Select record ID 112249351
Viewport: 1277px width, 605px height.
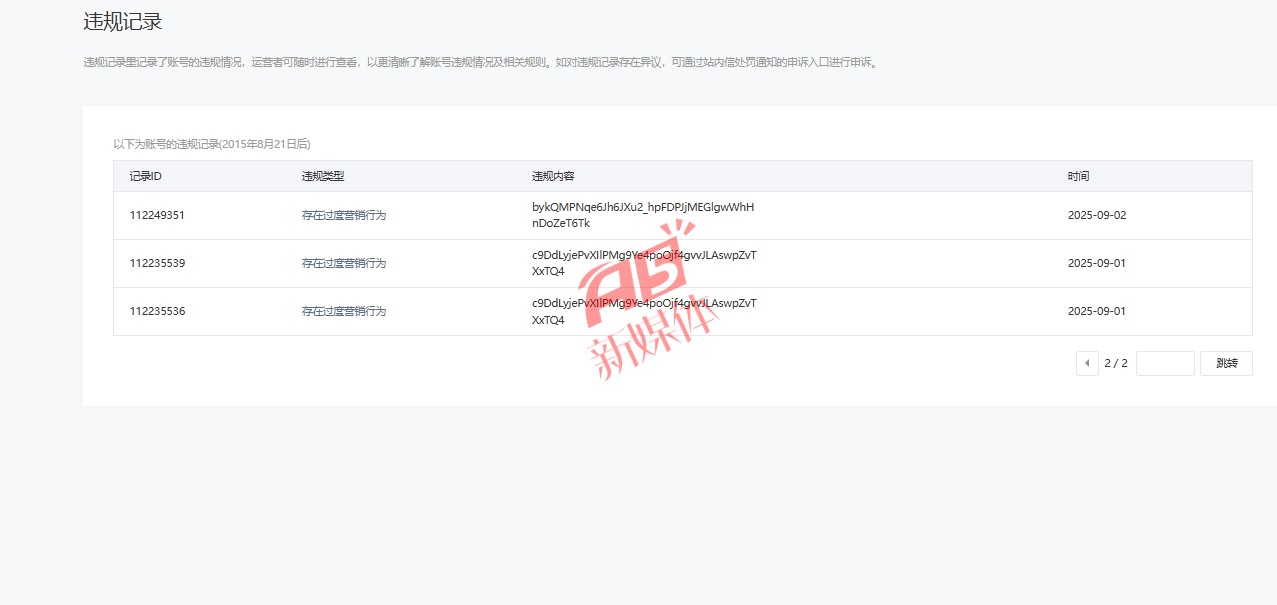[x=157, y=216]
